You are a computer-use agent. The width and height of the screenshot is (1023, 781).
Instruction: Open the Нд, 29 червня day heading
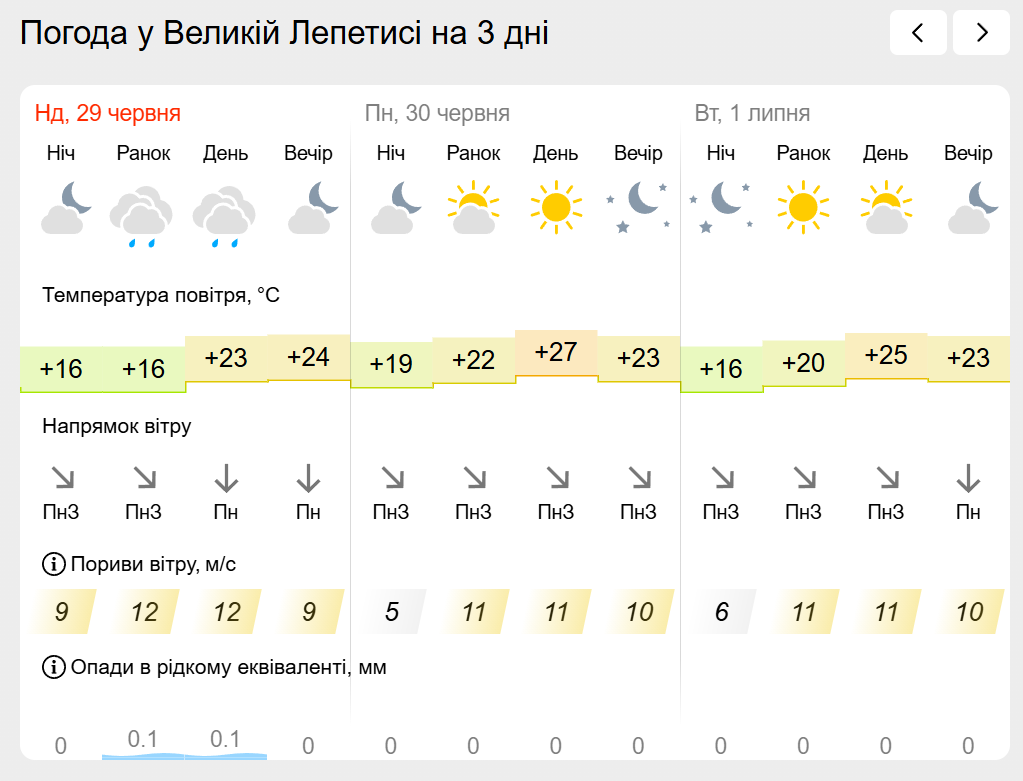point(108,113)
